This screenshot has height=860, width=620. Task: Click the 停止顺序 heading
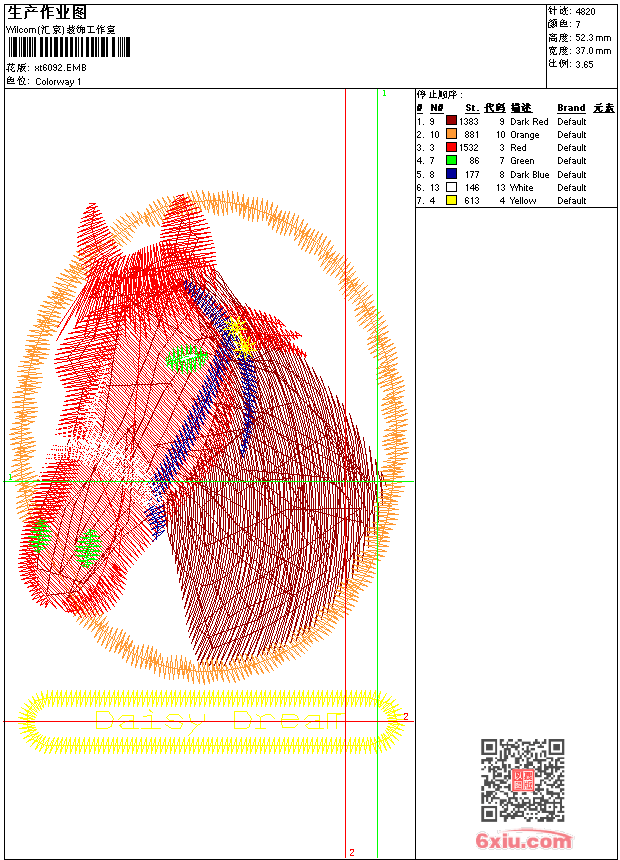[x=440, y=94]
